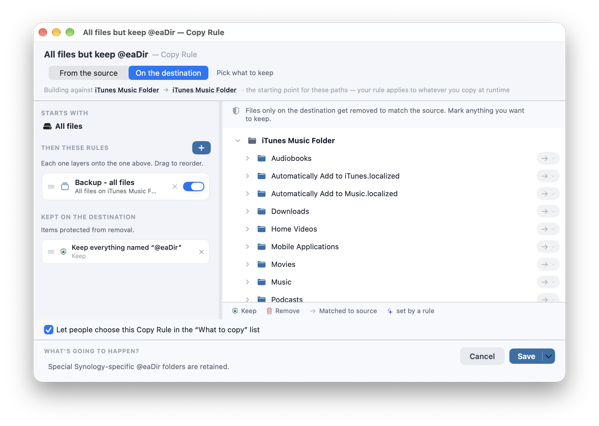Select the Audiobooks folder icon
Screen dimensions: 599x426
pyautogui.click(x=261, y=158)
